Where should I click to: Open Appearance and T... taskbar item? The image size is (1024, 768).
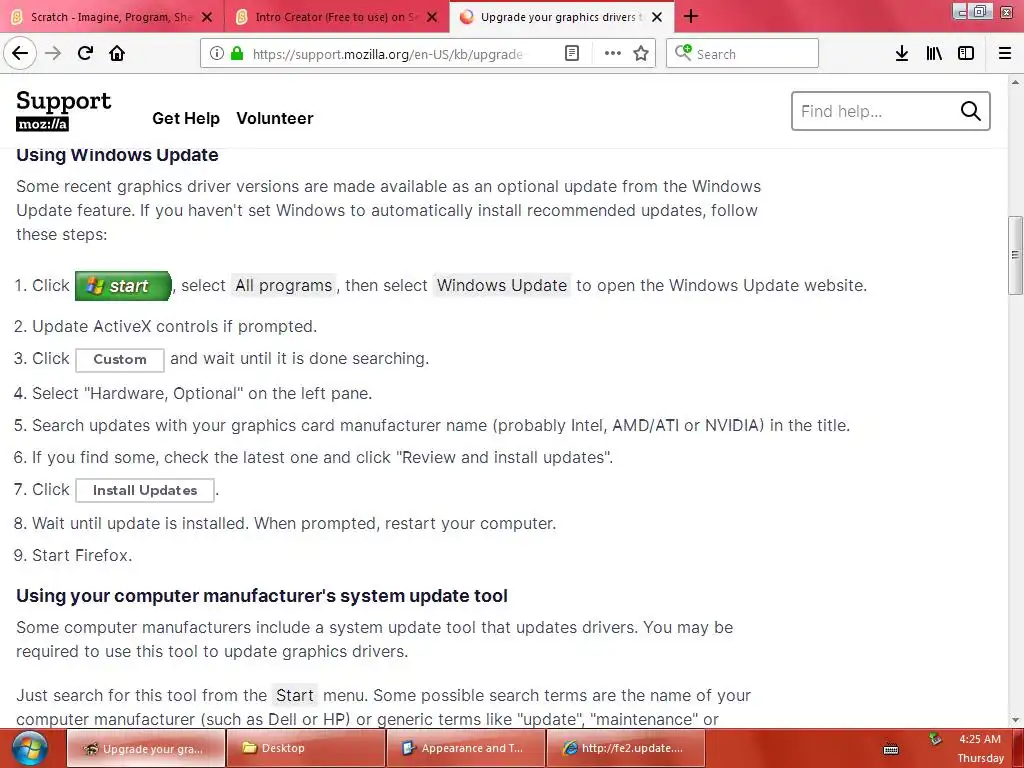[466, 748]
